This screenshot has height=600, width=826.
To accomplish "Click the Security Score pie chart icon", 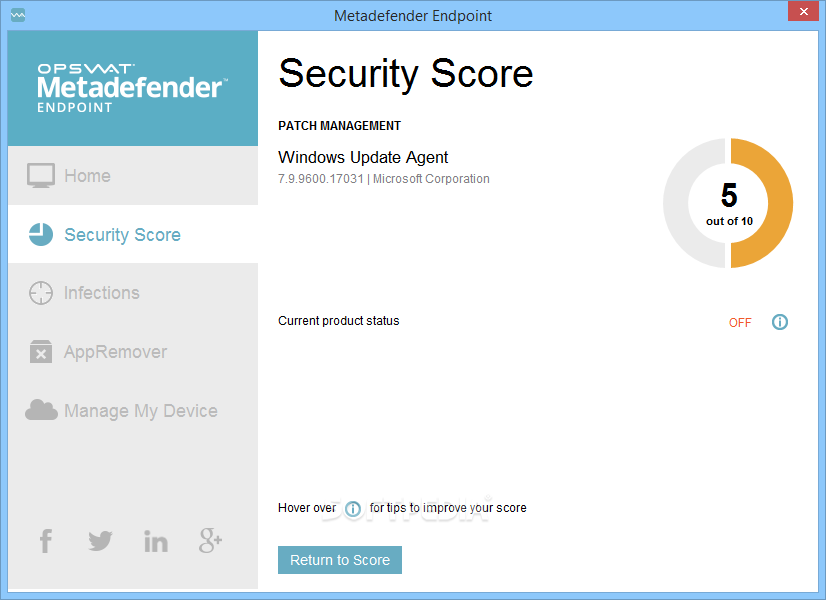I will (41, 234).
